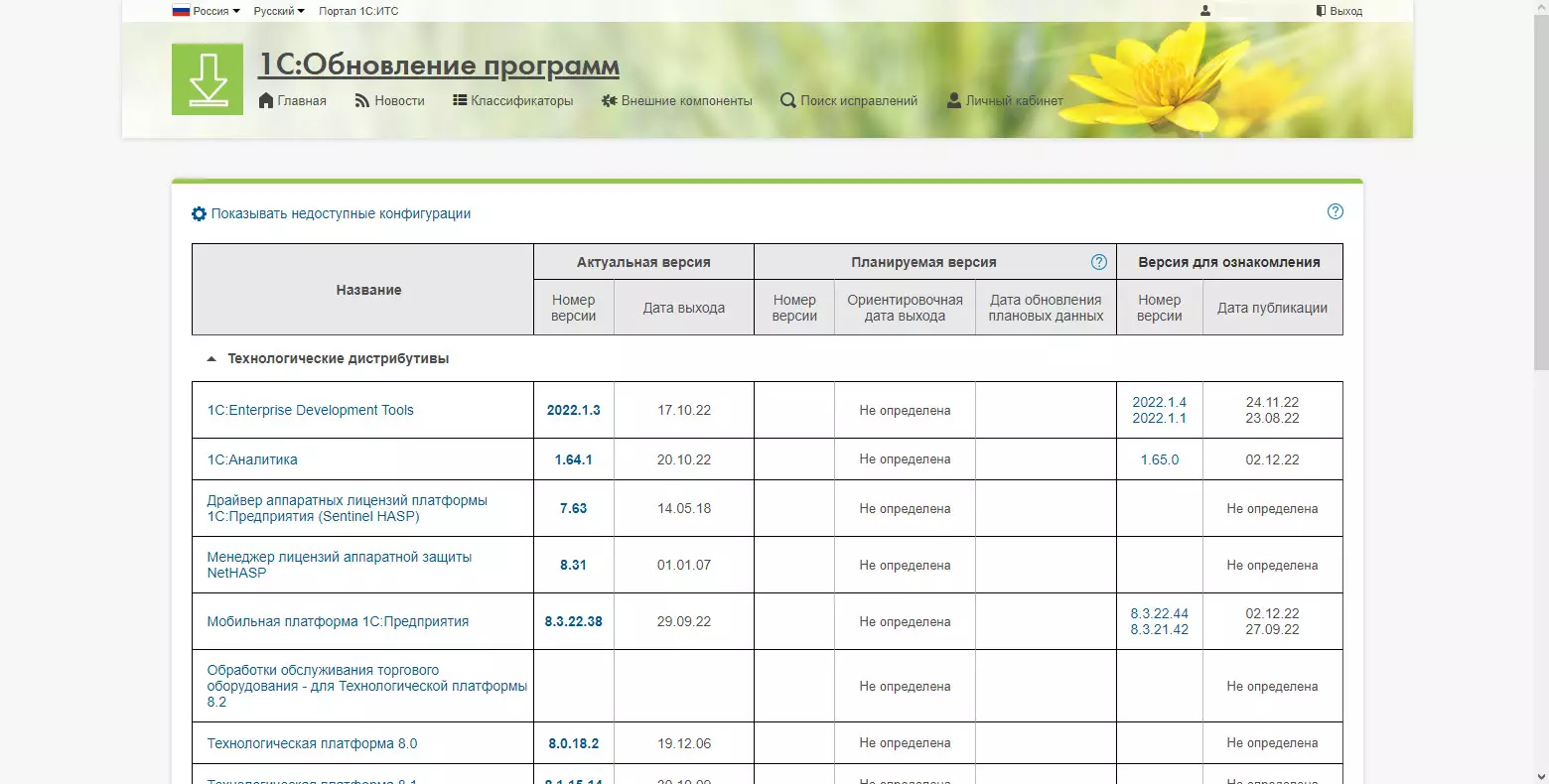Click the user profile icon in top bar
1549x784 pixels.
1205,11
